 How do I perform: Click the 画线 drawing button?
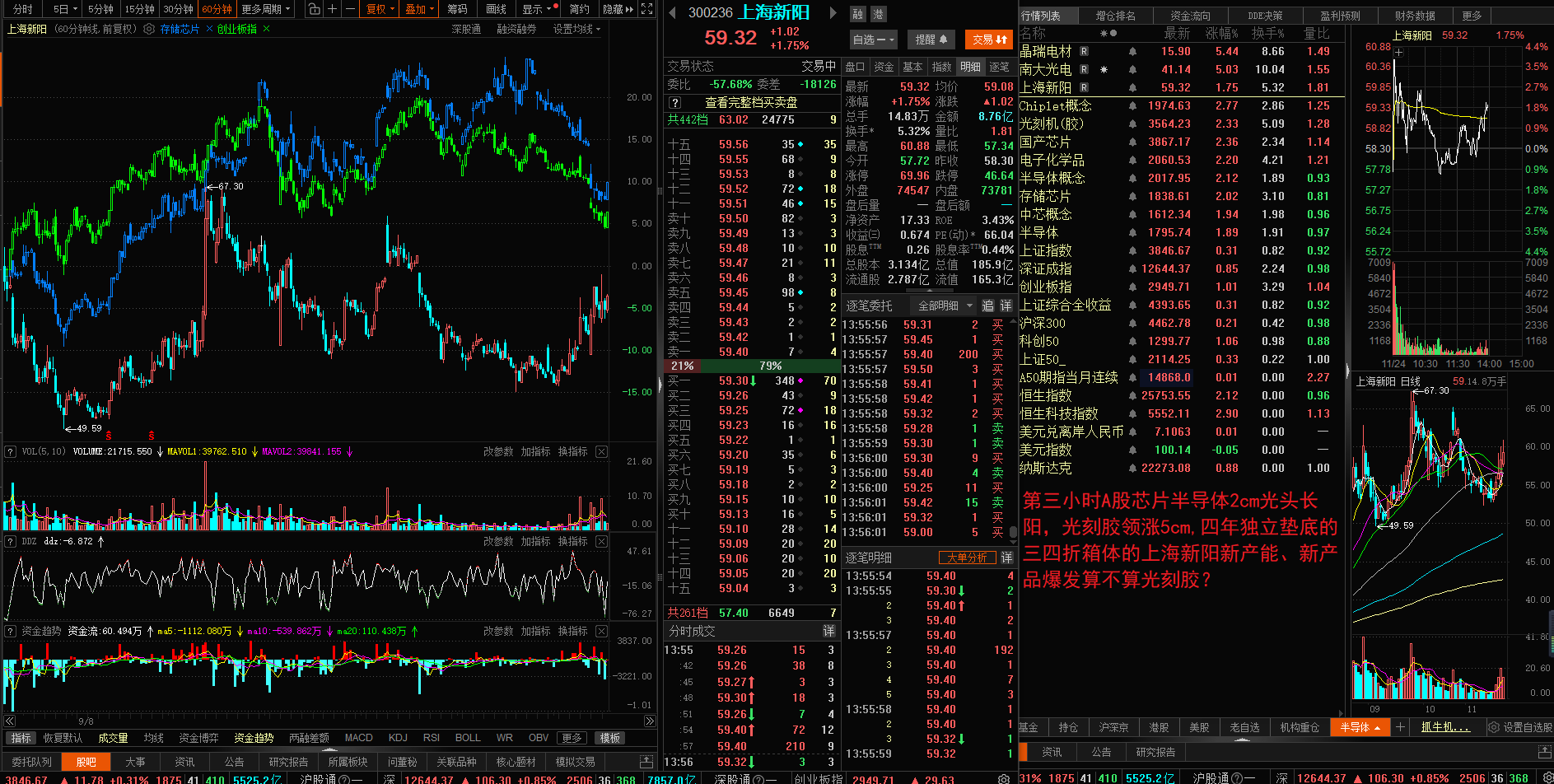496,9
